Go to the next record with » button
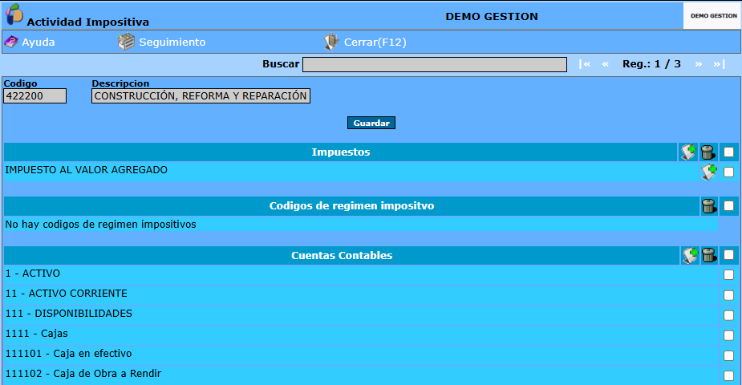 point(698,64)
